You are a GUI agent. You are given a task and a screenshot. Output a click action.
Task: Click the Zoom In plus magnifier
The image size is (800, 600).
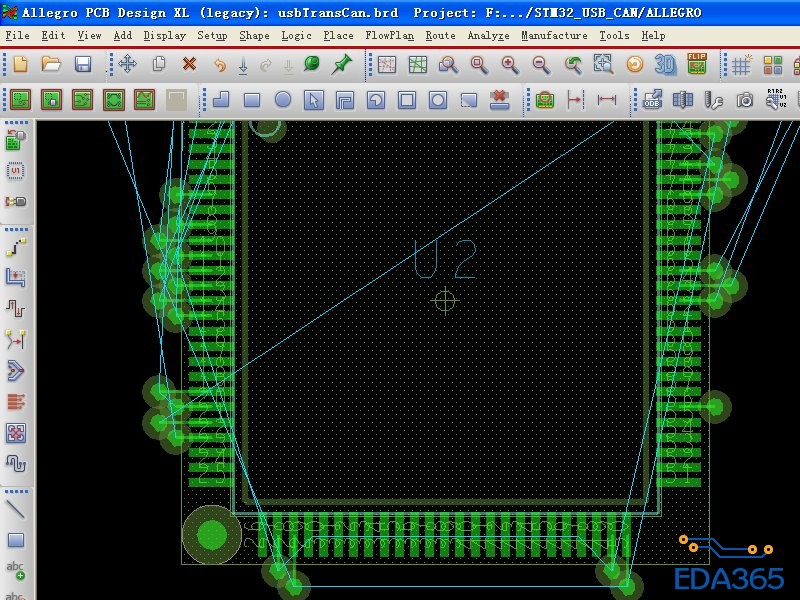pos(510,65)
